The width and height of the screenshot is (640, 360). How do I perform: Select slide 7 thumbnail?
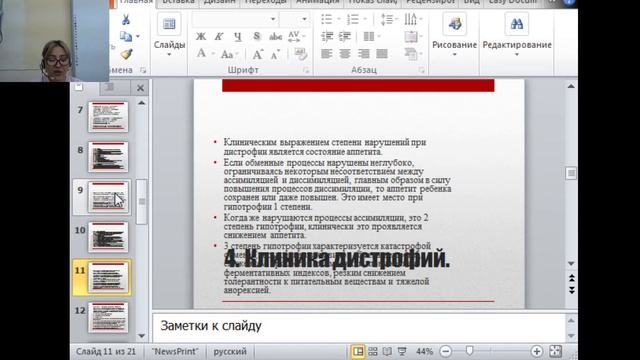point(108,117)
